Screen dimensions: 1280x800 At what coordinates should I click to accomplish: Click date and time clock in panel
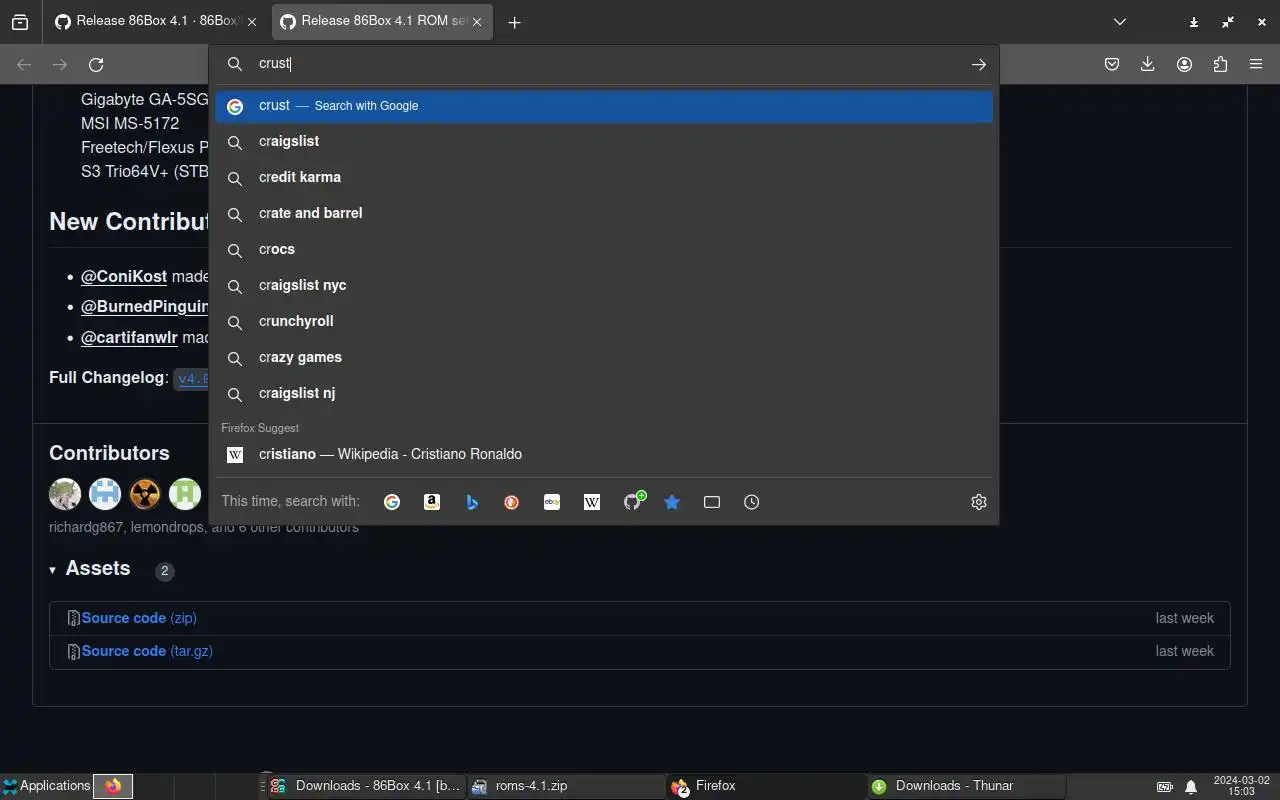pyautogui.click(x=1241, y=786)
